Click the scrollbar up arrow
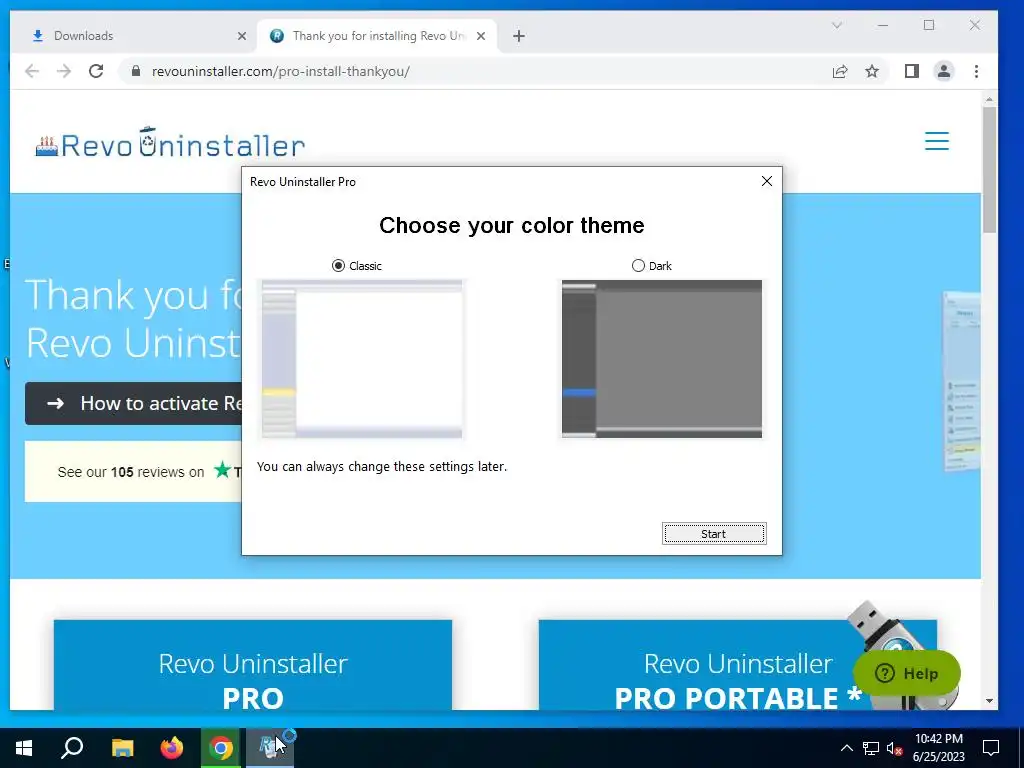The image size is (1024, 768). [x=989, y=99]
